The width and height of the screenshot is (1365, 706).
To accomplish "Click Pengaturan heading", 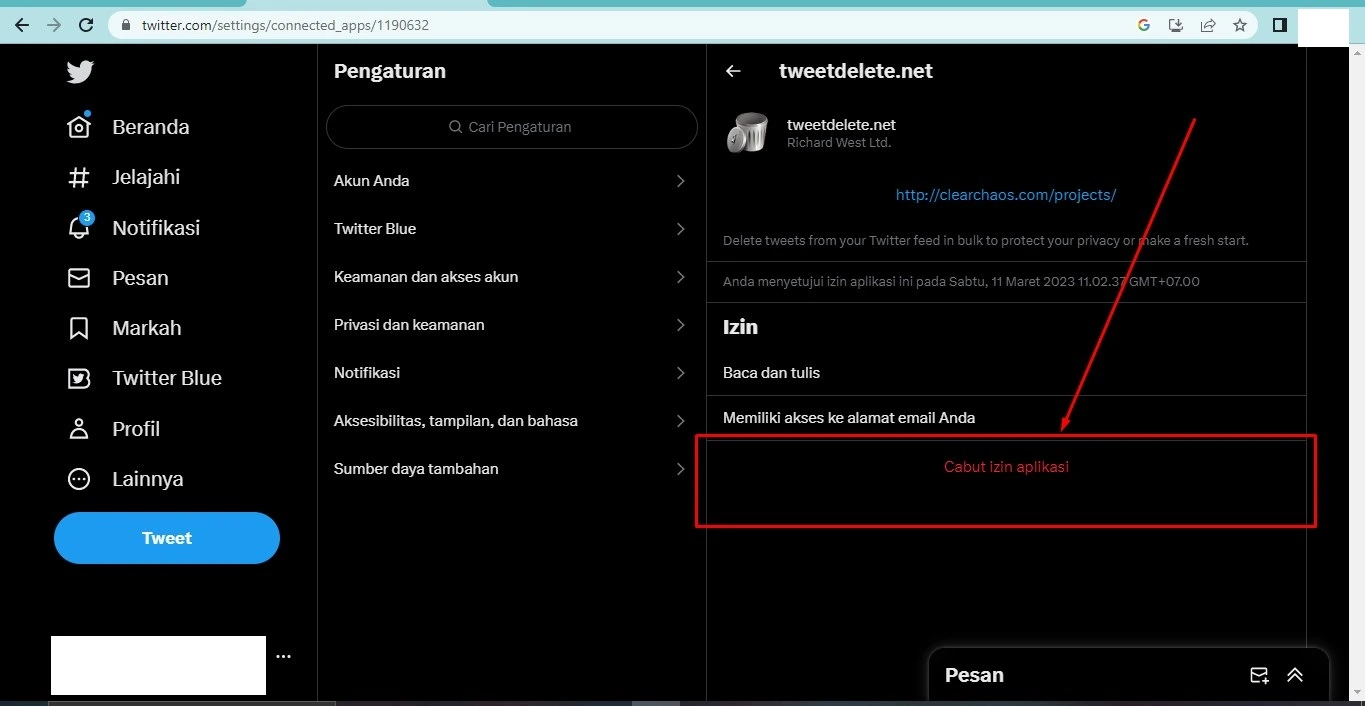I will [x=390, y=71].
